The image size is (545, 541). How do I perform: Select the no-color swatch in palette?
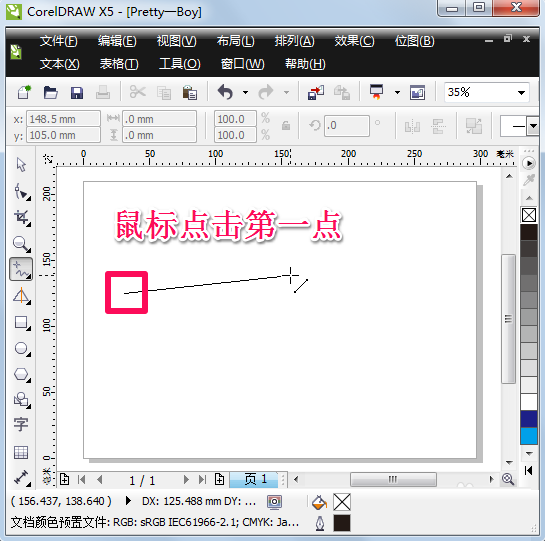[529, 215]
